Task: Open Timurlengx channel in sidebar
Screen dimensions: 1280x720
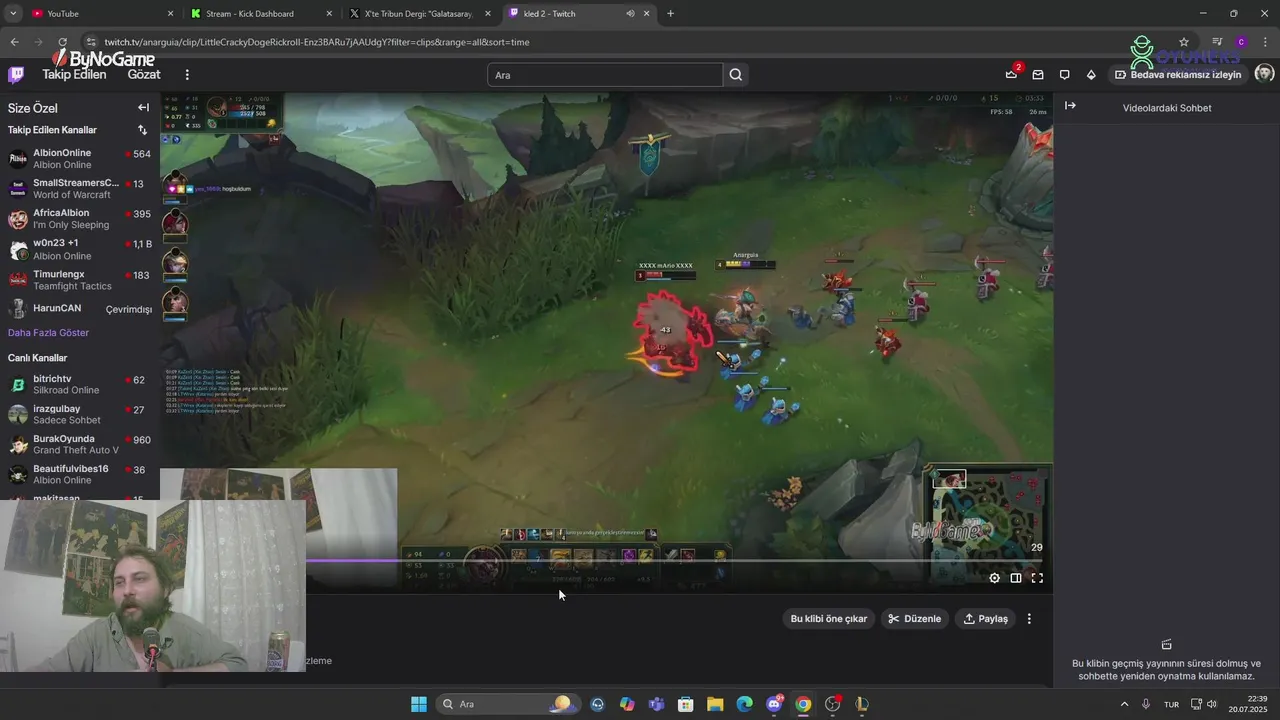Action: pos(80,280)
